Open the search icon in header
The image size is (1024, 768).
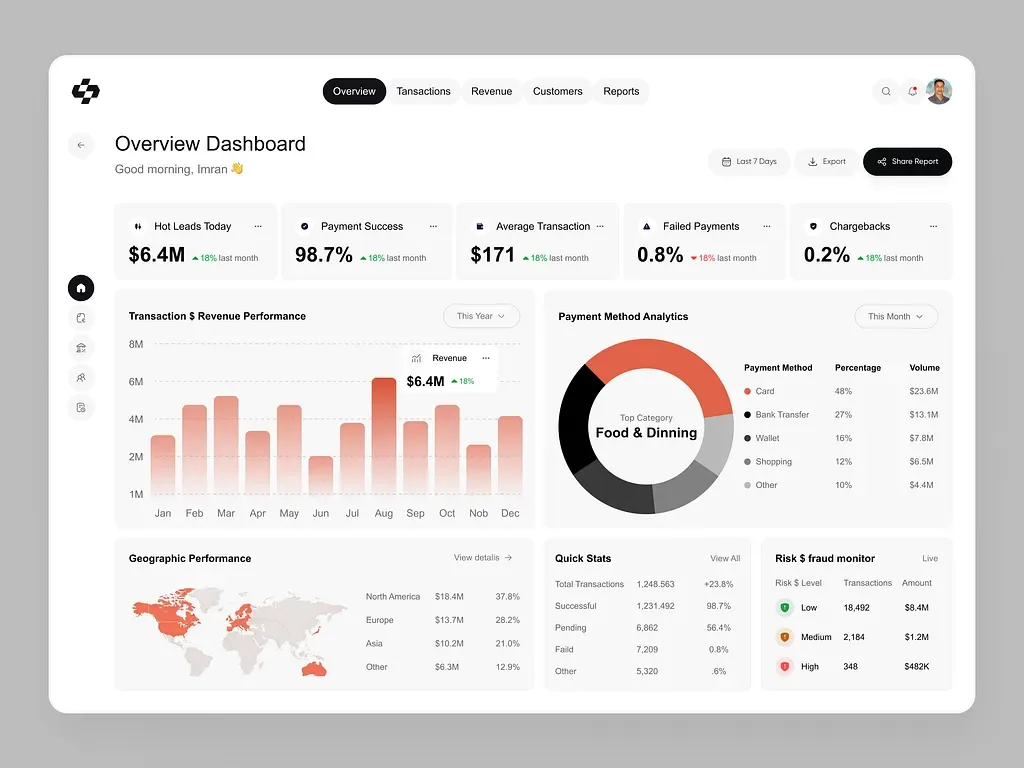pos(886,91)
